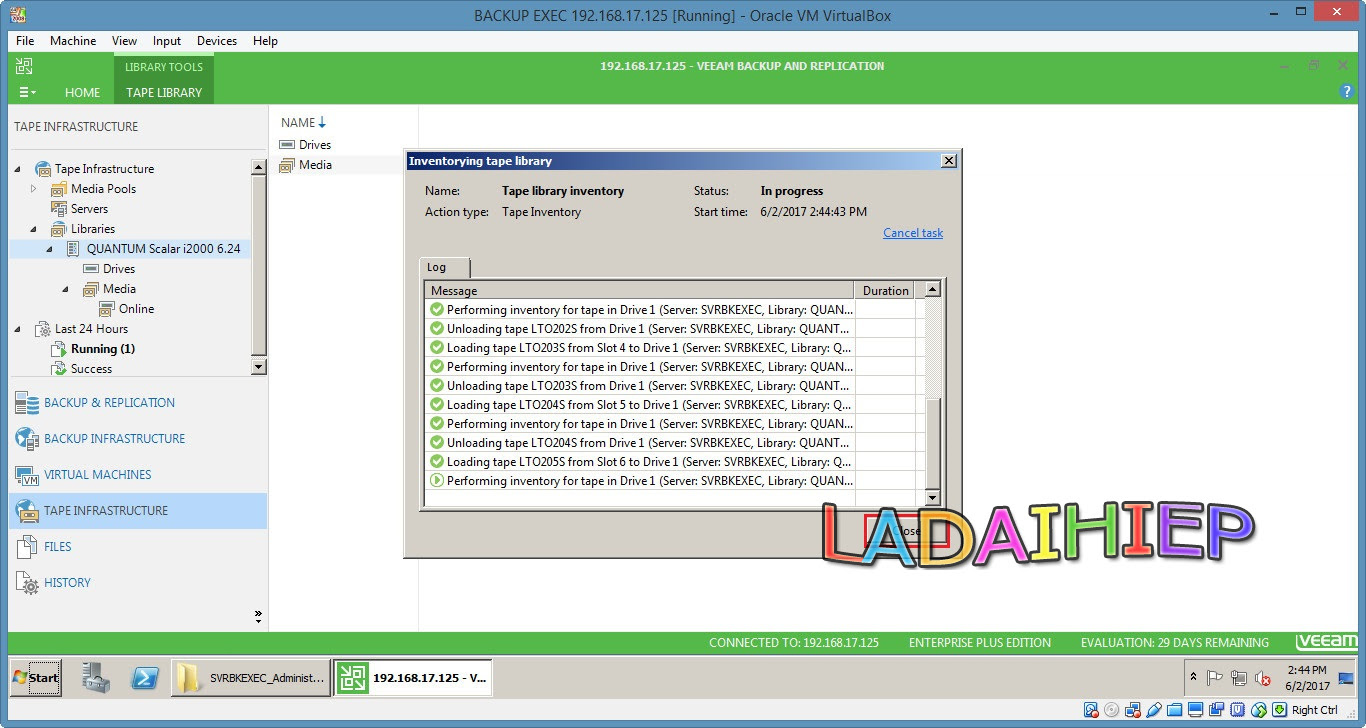Switch to the TAPE LIBRARY ribbon tab
The image size is (1366, 728).
pyautogui.click(x=164, y=92)
